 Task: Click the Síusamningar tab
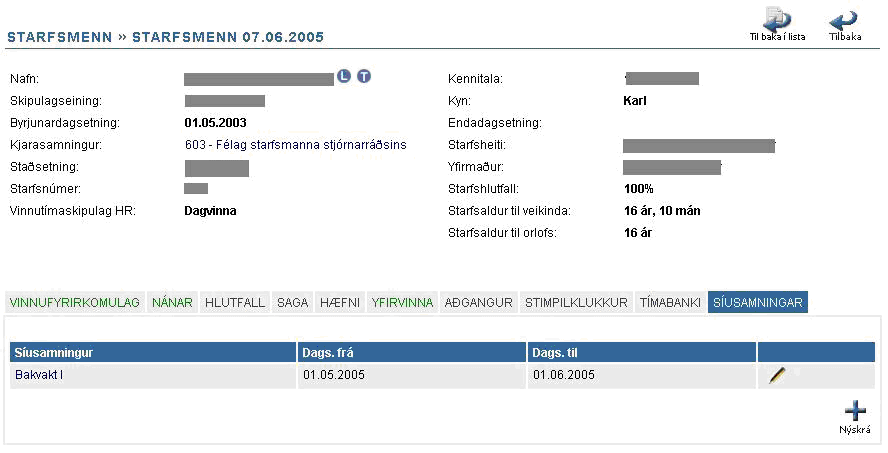click(x=757, y=302)
